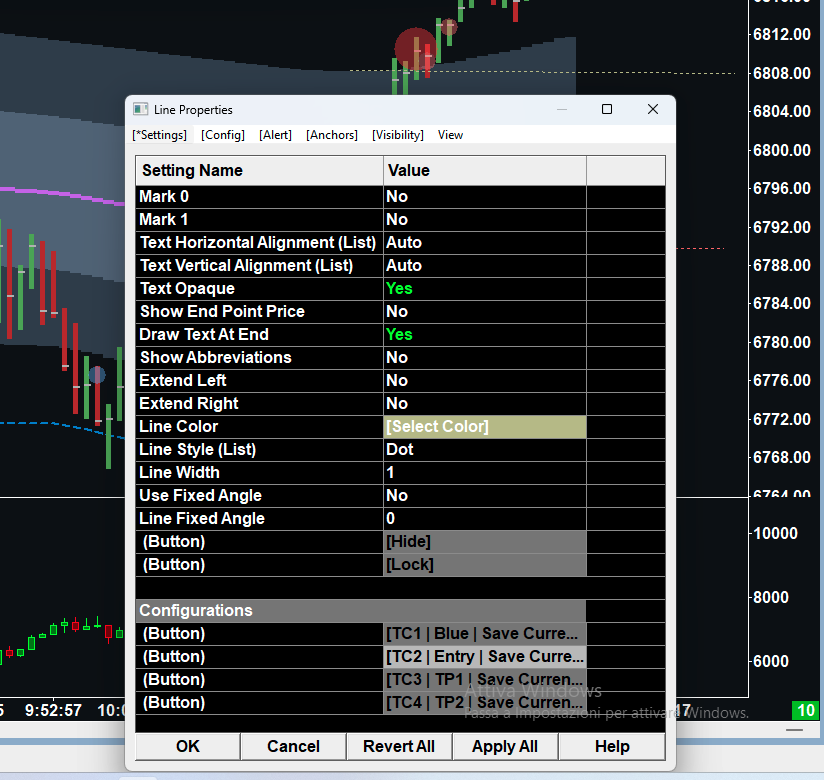The height and width of the screenshot is (780, 824).
Task: Click the TC3 TP1 configuration button
Action: [485, 680]
